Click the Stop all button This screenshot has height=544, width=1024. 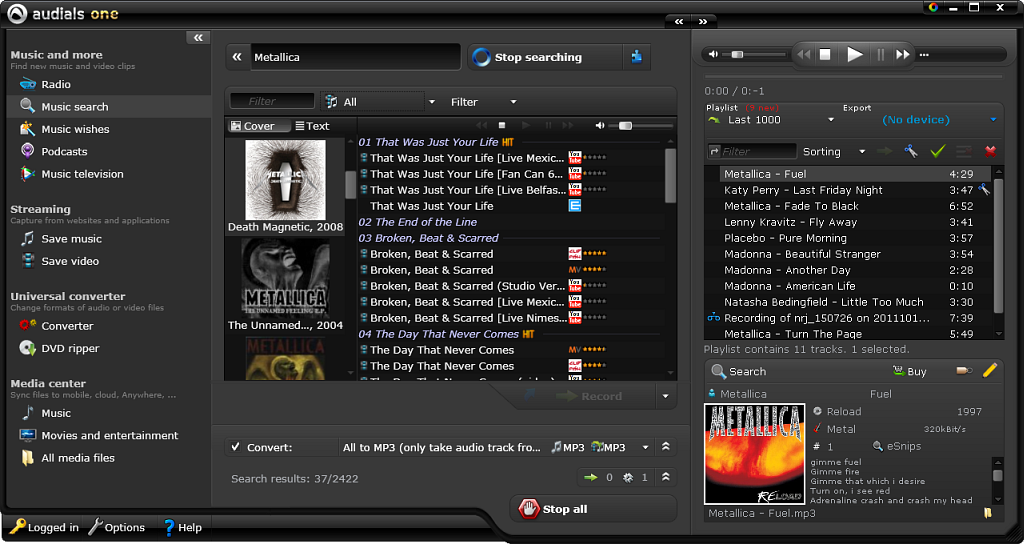593,509
